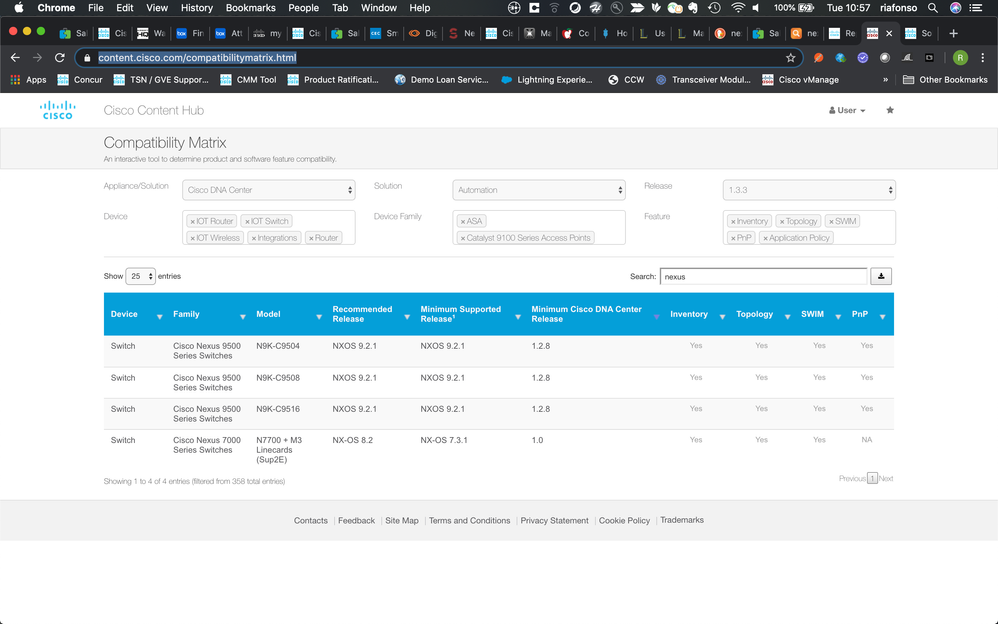Go back with the browser back arrow
998x624 pixels.
pyautogui.click(x=15, y=58)
